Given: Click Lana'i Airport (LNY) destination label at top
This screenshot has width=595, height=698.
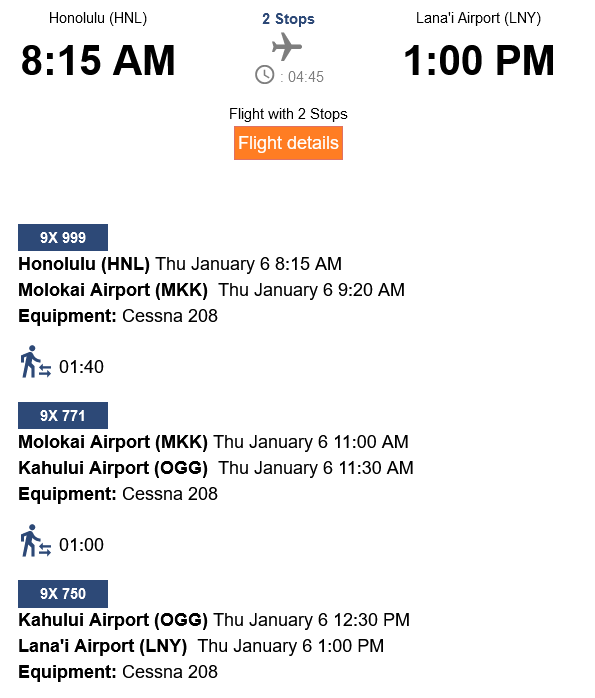Looking at the screenshot, I should (478, 18).
